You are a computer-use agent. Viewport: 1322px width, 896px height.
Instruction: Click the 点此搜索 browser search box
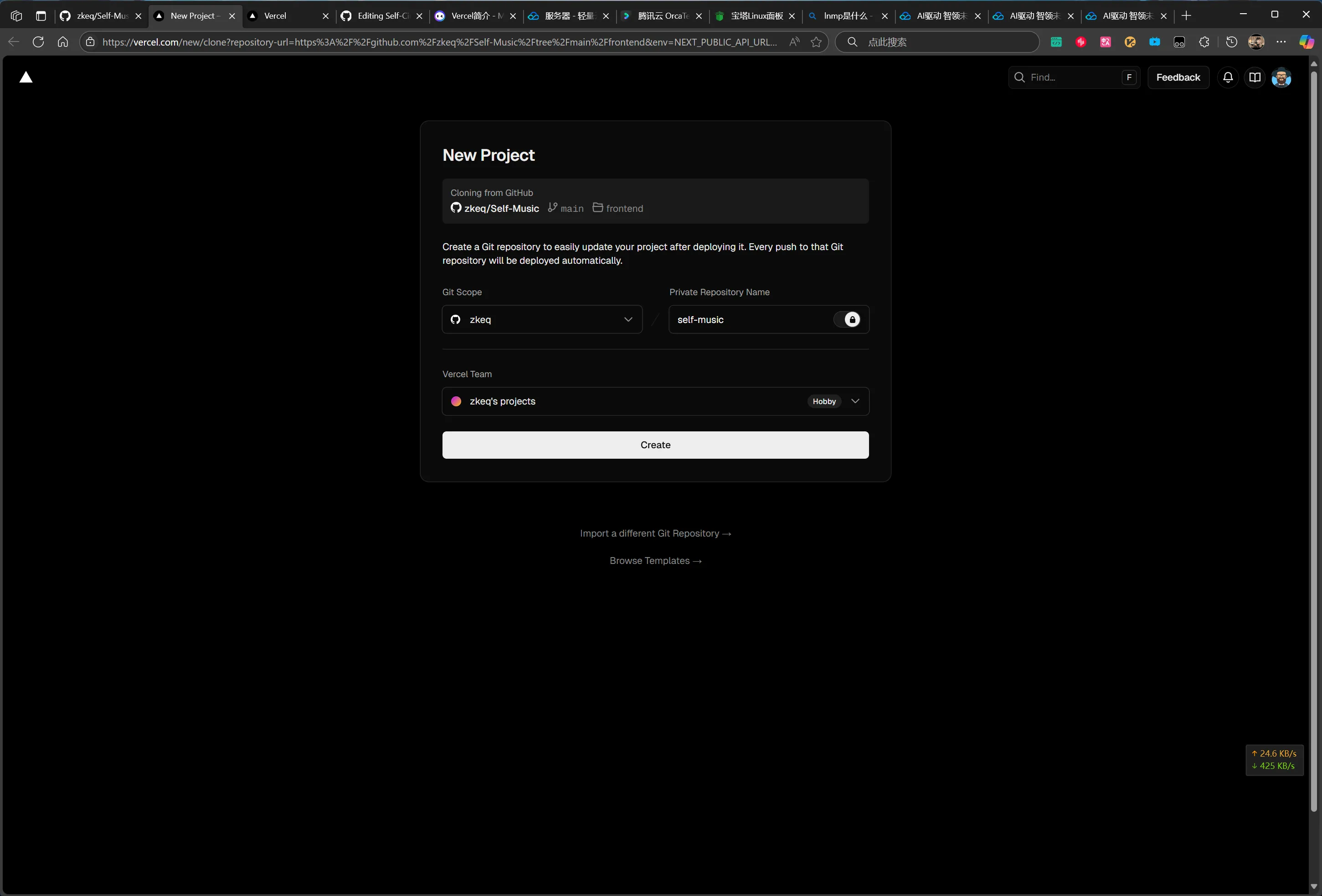pos(937,41)
